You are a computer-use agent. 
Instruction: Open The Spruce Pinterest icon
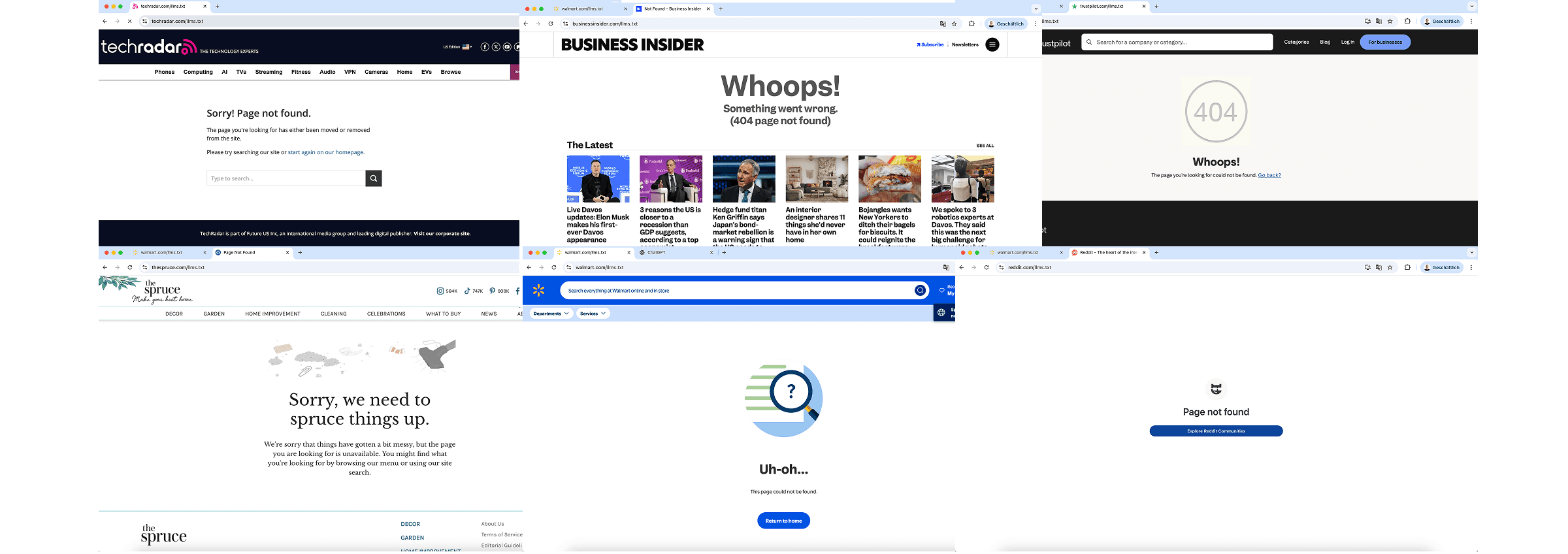click(x=492, y=291)
